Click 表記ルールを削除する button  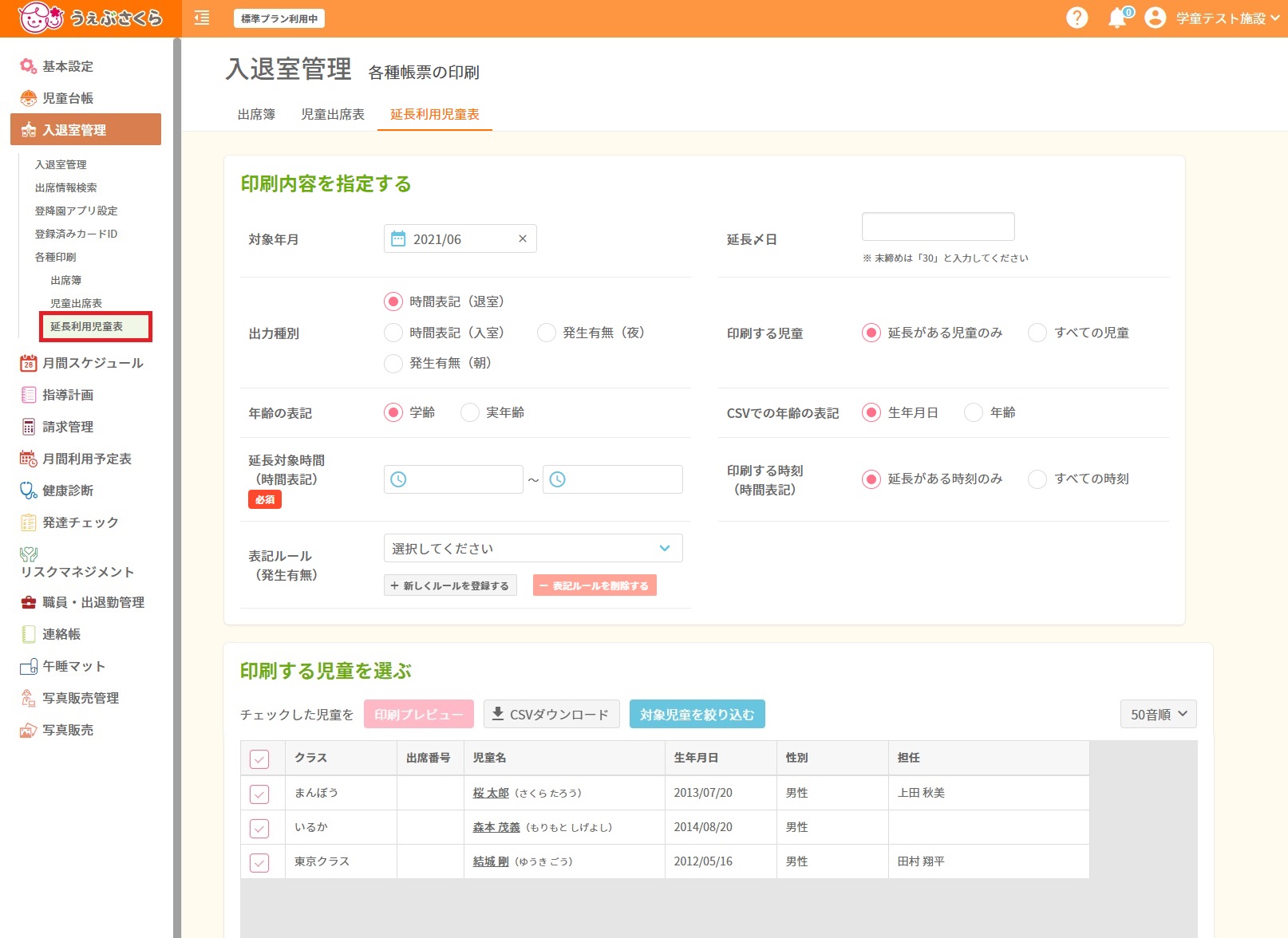595,585
